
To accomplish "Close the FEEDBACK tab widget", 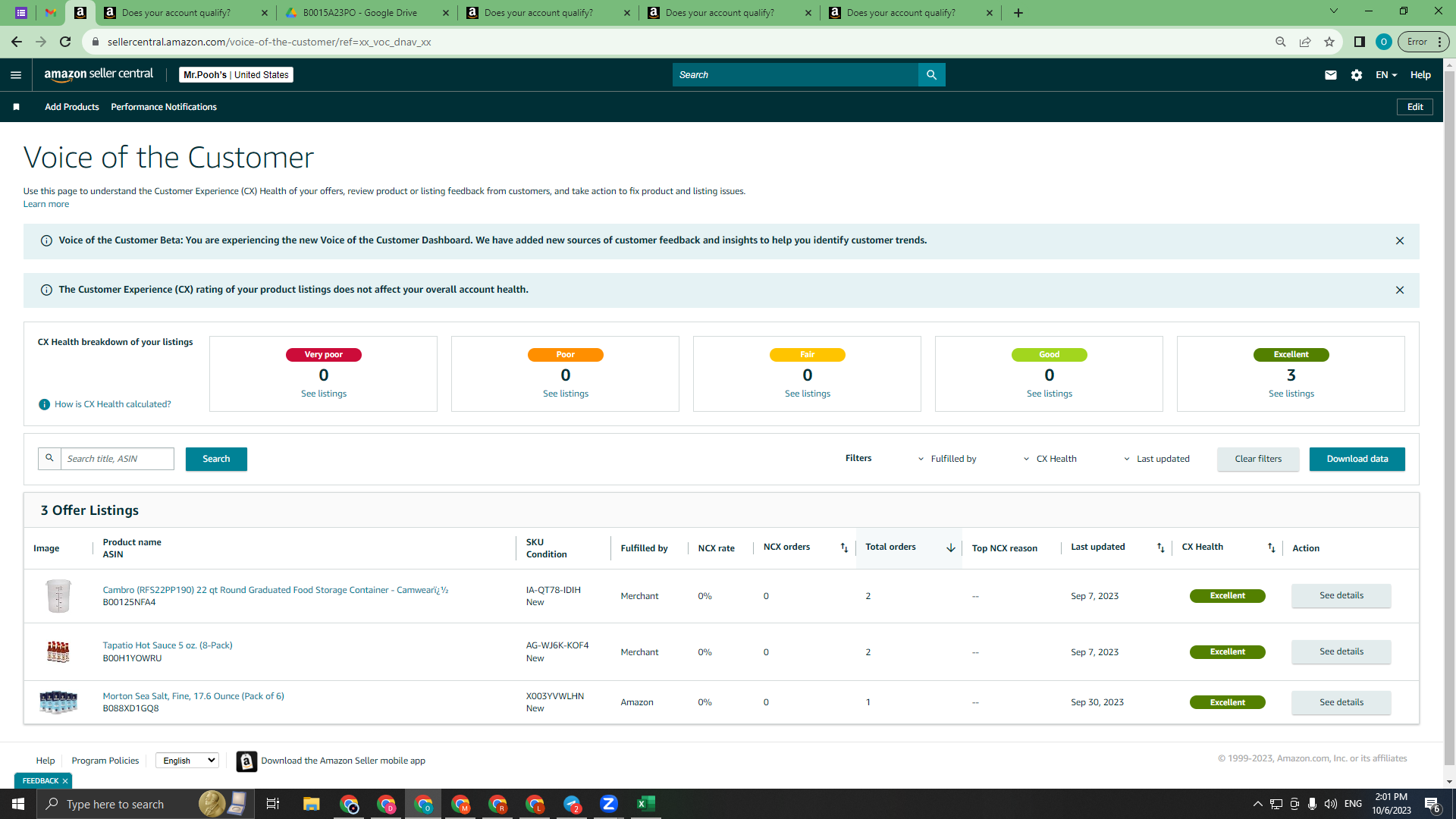I will (x=65, y=781).
